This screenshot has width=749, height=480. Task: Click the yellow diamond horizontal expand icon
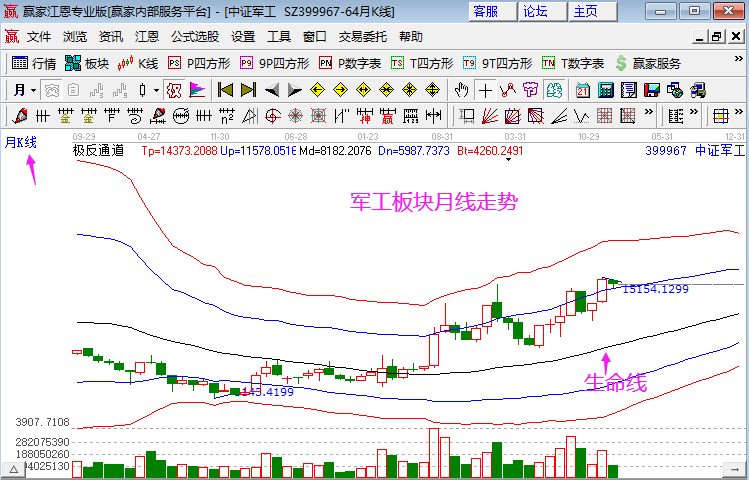(x=363, y=90)
